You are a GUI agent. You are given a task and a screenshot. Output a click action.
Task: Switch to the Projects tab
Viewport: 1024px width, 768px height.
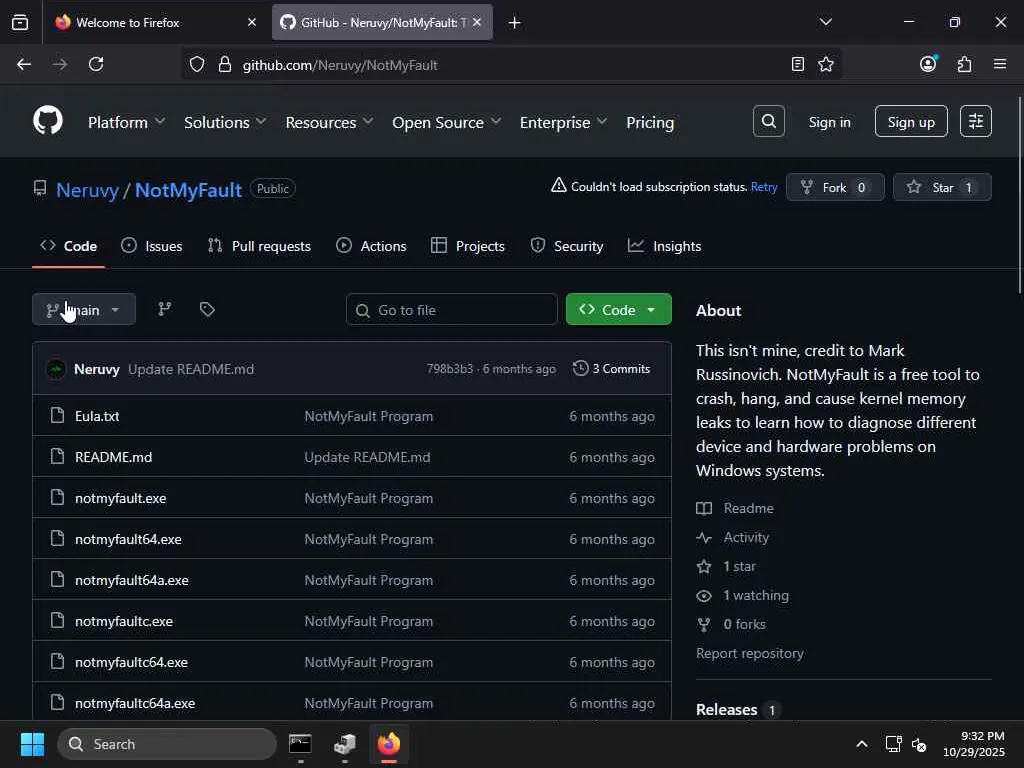click(468, 246)
